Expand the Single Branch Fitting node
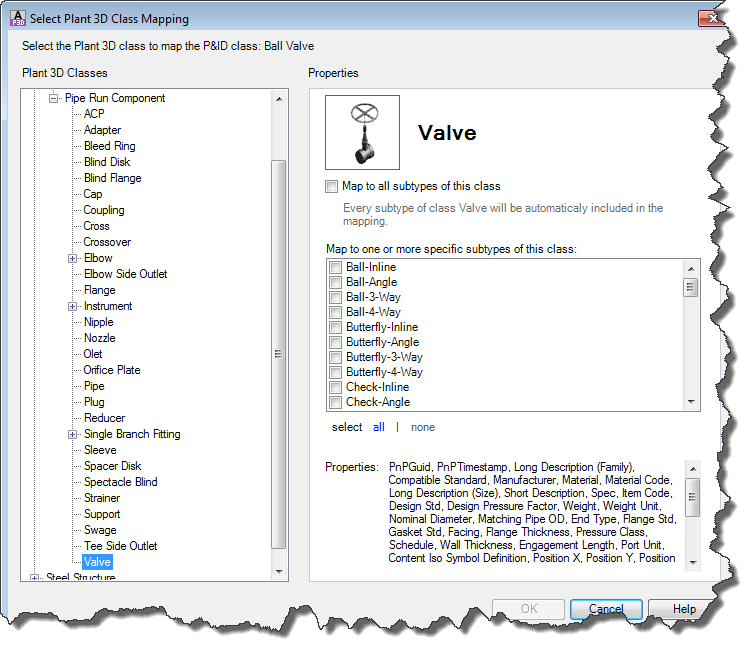 [73, 434]
